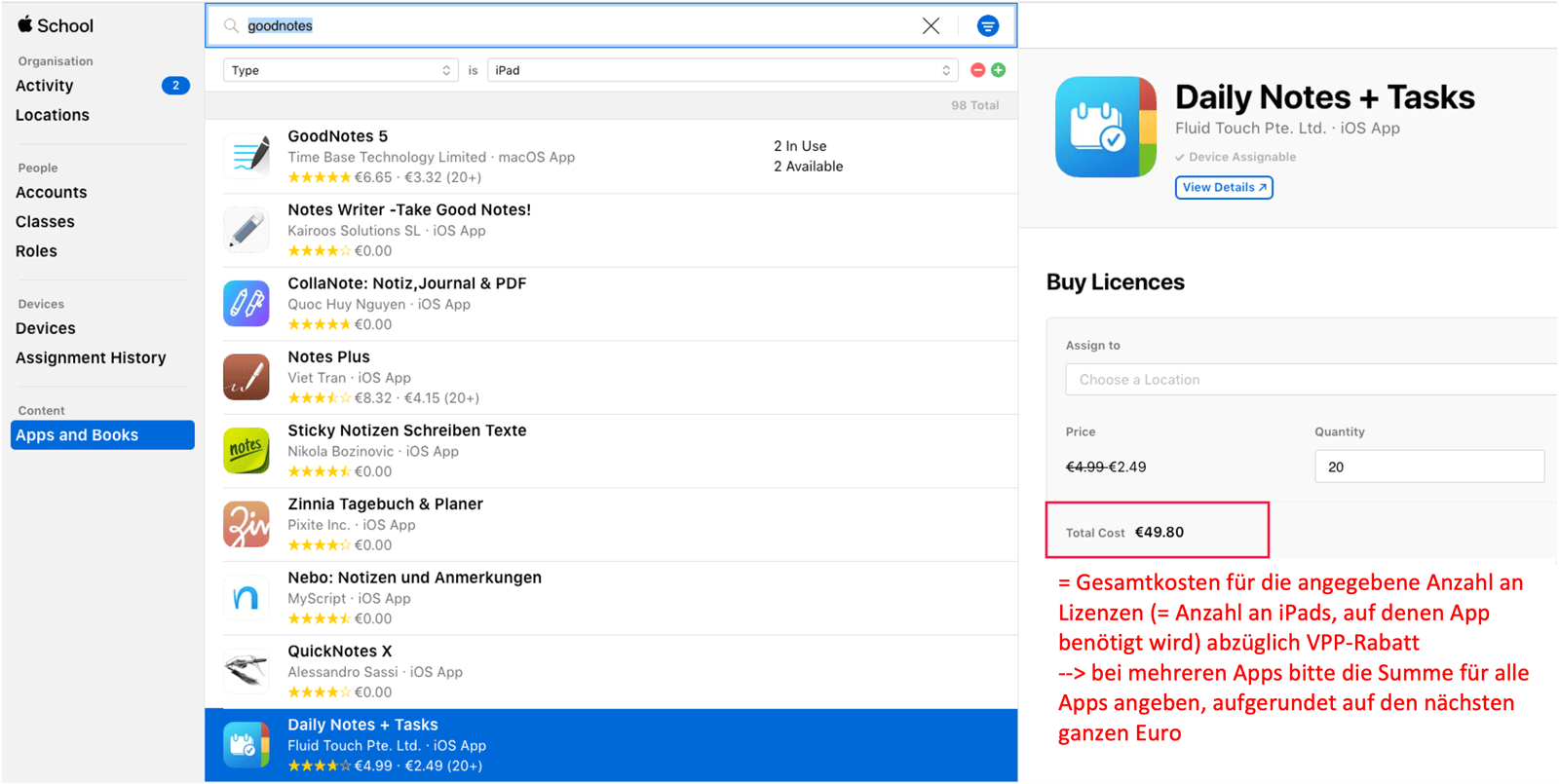Click the Buy Licences heading
The image size is (1559, 784).
1116,282
